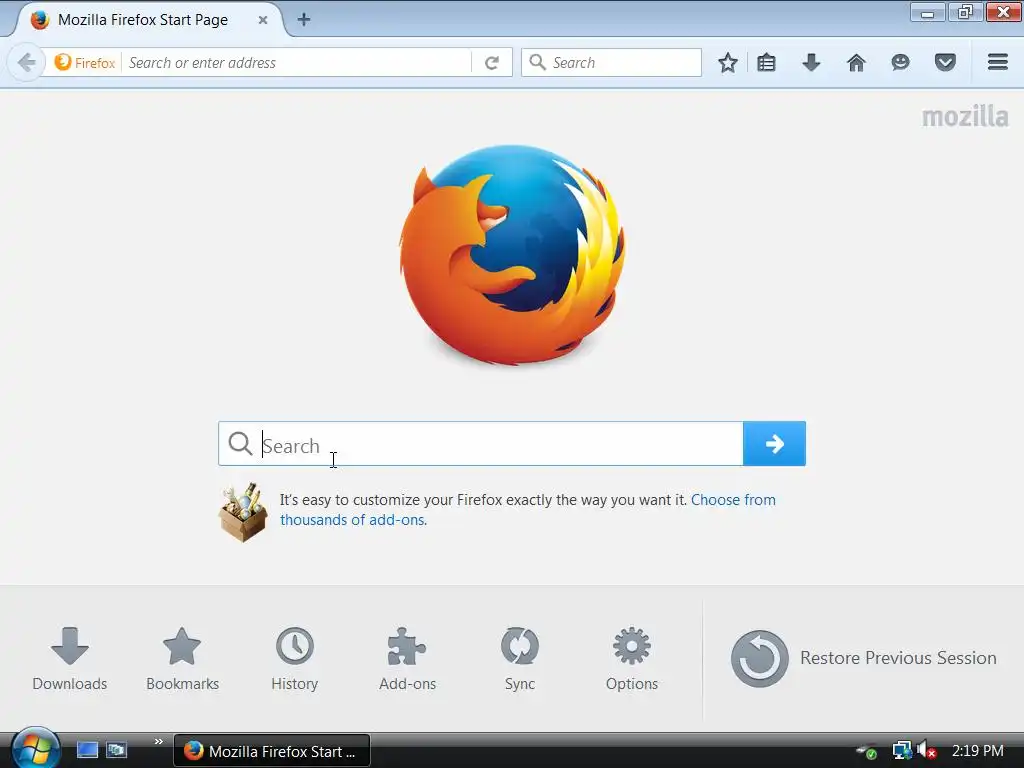Click the back navigation arrow
Screen dimensions: 1024x768
[x=27, y=63]
